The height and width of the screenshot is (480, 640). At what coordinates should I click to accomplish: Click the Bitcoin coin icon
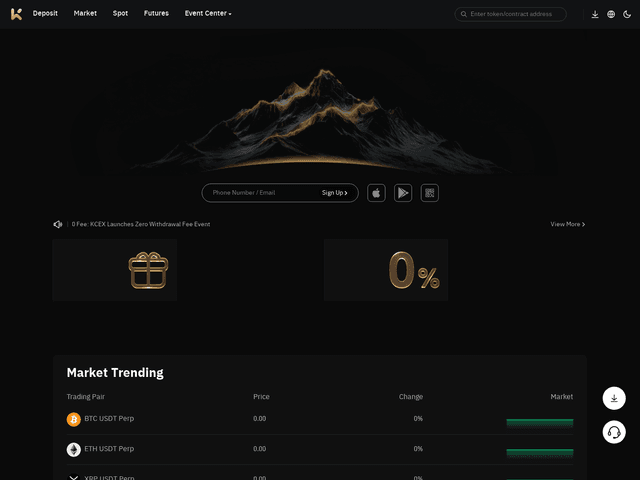73,419
